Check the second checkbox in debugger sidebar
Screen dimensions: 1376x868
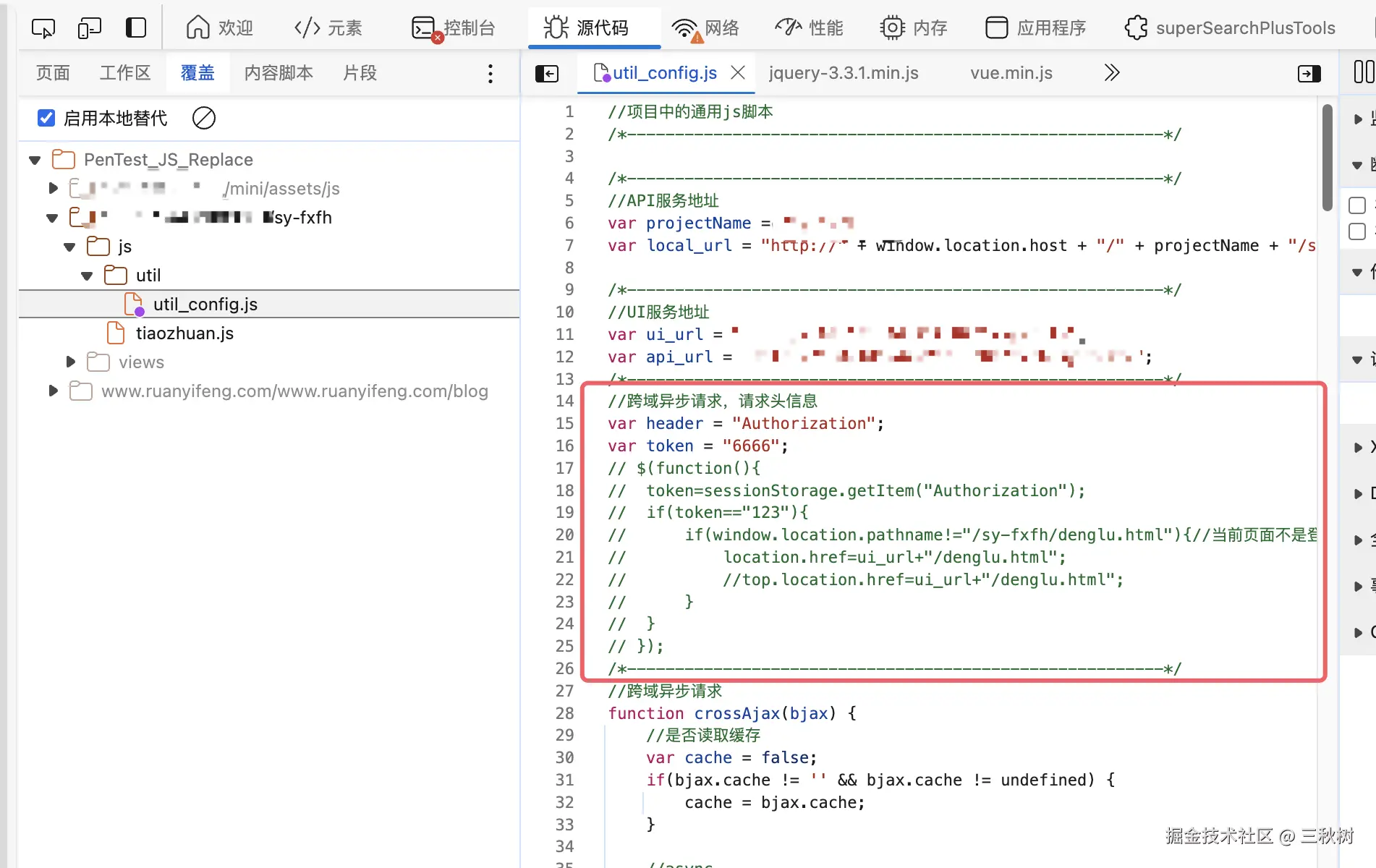point(1357,231)
